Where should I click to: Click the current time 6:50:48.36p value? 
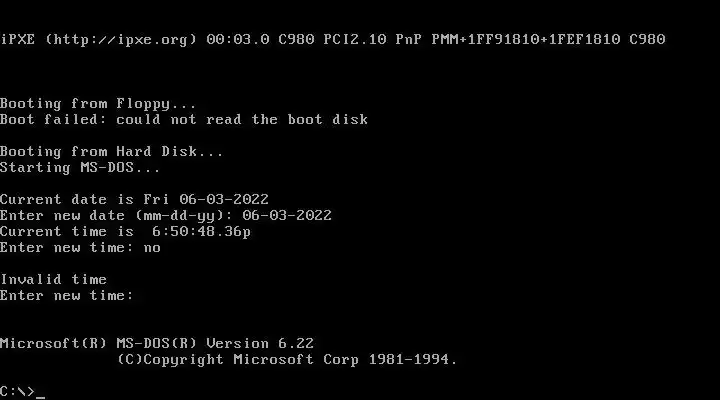click(x=202, y=231)
